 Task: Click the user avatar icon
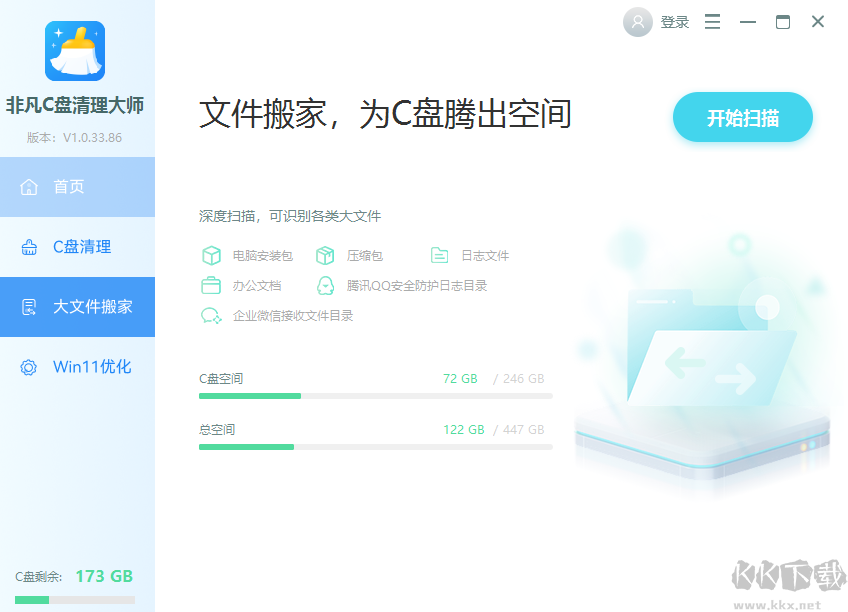637,21
